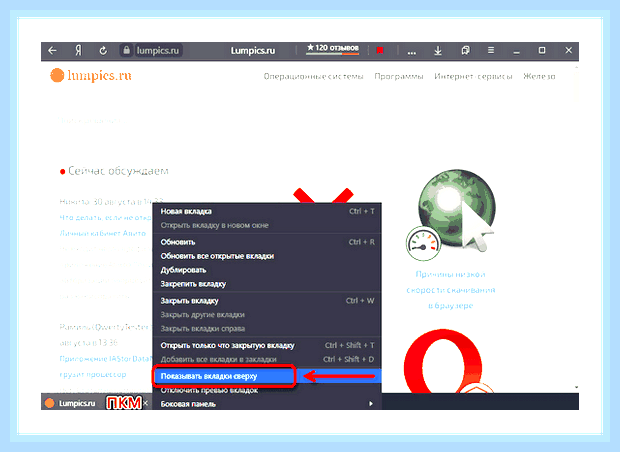This screenshot has width=620, height=452.
Task: Open the 120 отзывов rating badge
Action: tap(333, 49)
